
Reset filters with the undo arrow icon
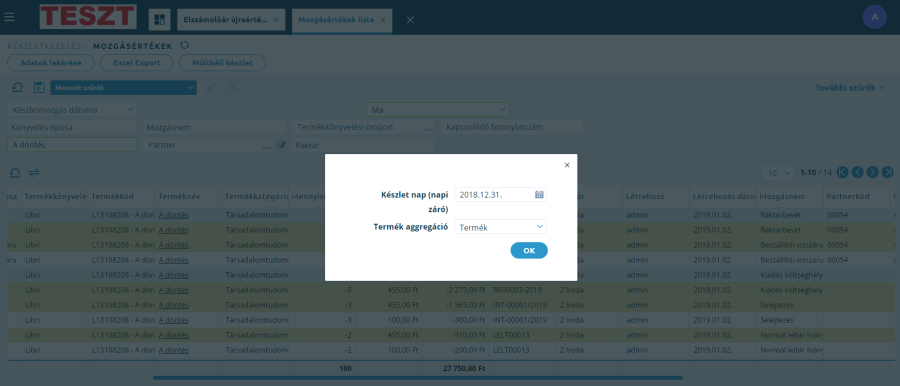(x=17, y=87)
